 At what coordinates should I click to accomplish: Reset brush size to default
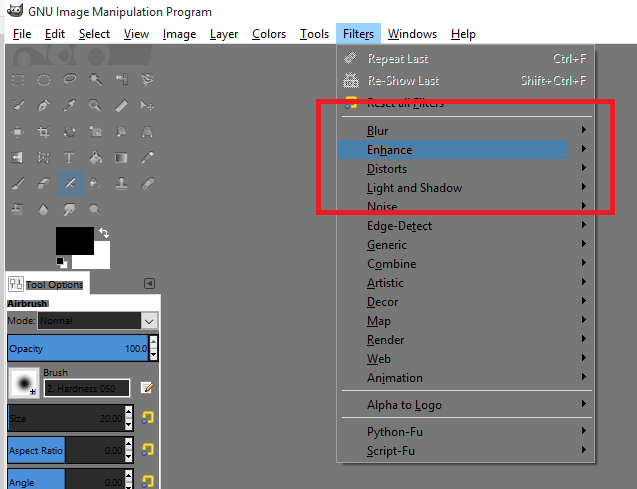click(147, 417)
